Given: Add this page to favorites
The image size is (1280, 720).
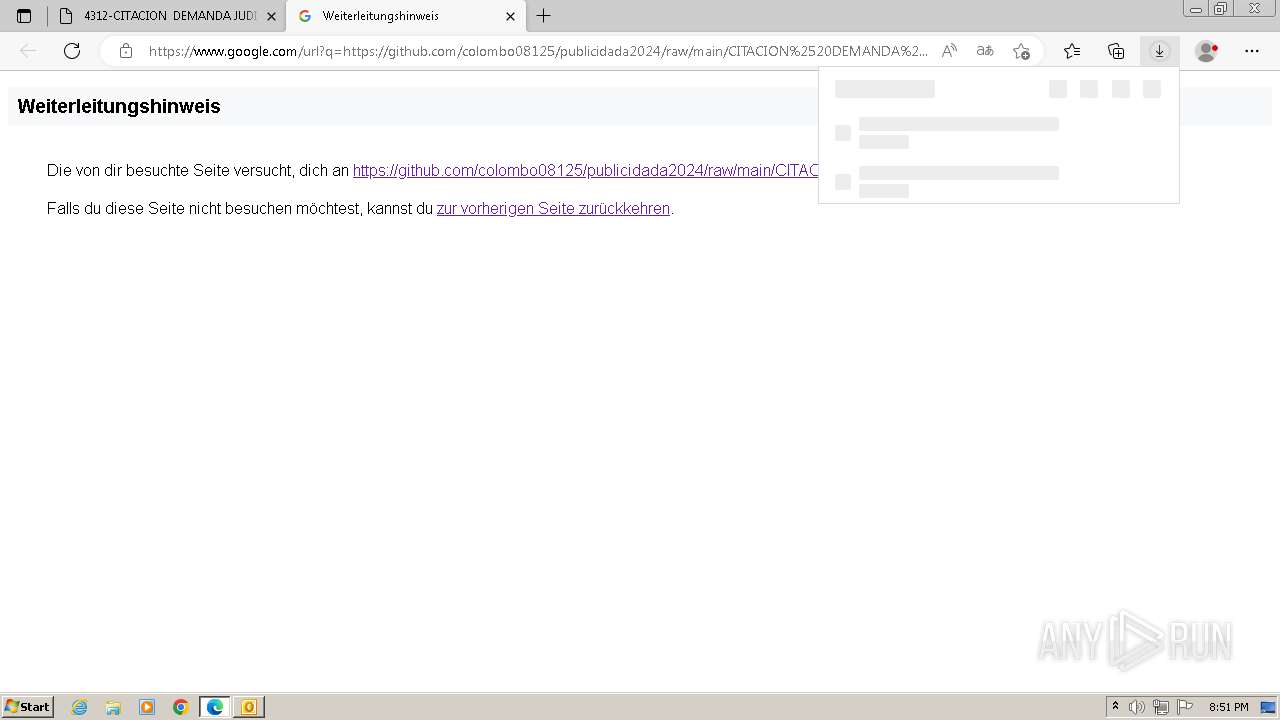Looking at the screenshot, I should (1021, 51).
